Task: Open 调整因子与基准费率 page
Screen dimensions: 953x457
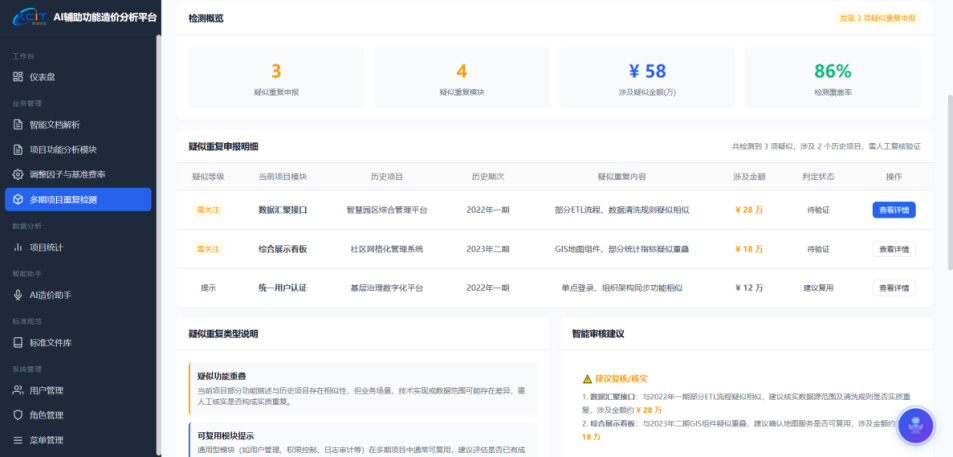Action: pos(78,174)
